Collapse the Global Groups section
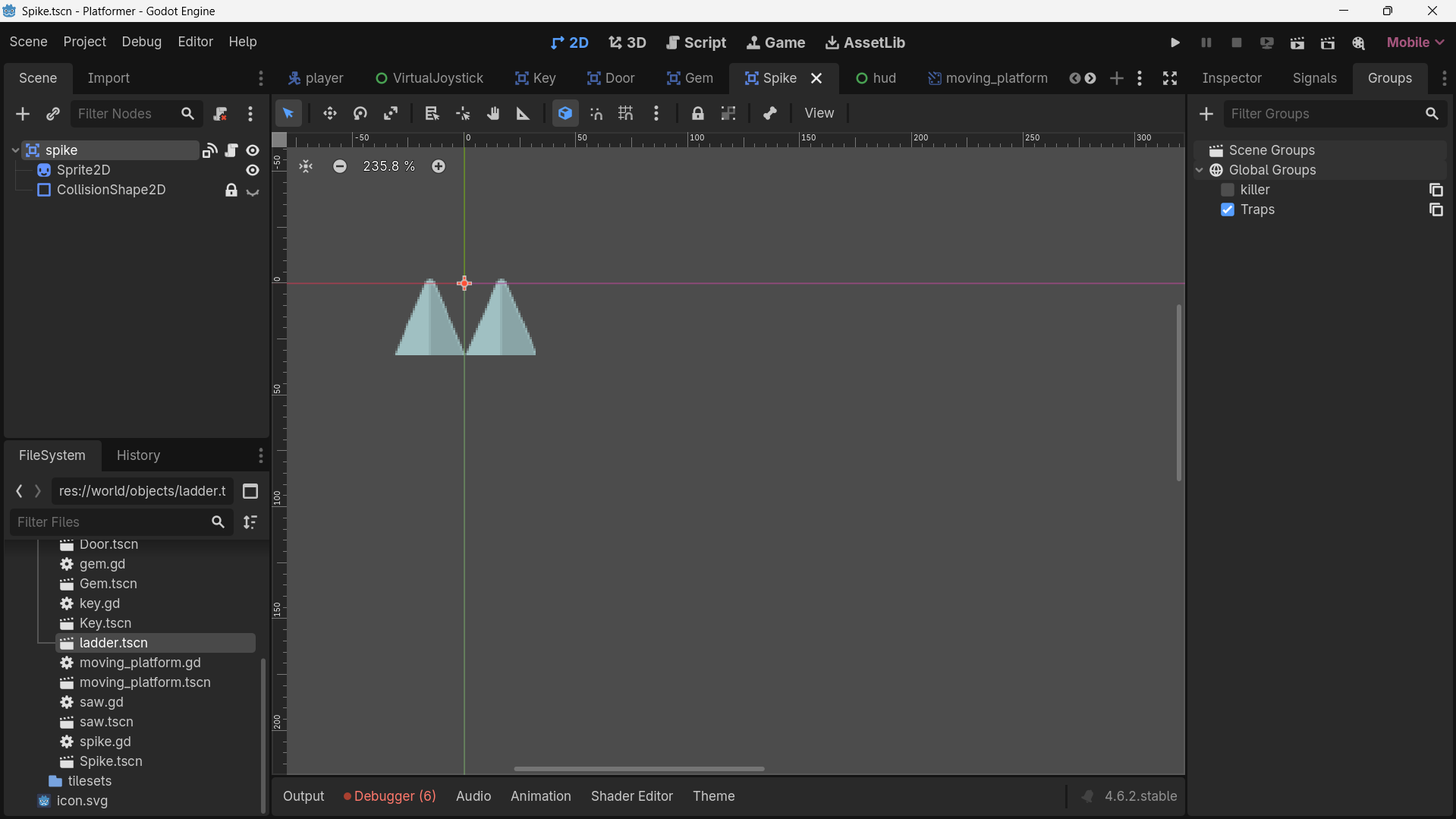This screenshot has height=819, width=1456. point(1200,170)
